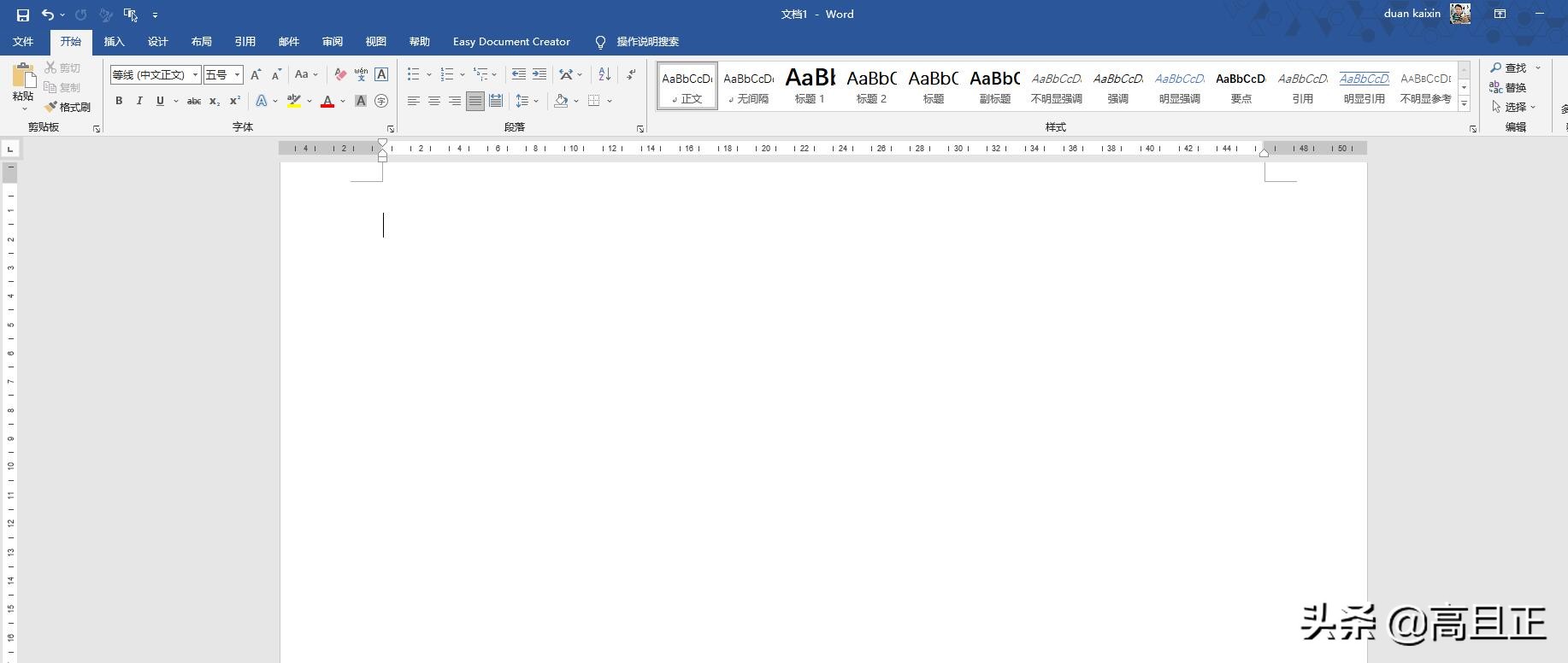Viewport: 1568px width, 663px height.
Task: Clear all formatting with eraser icon
Action: pos(339,74)
